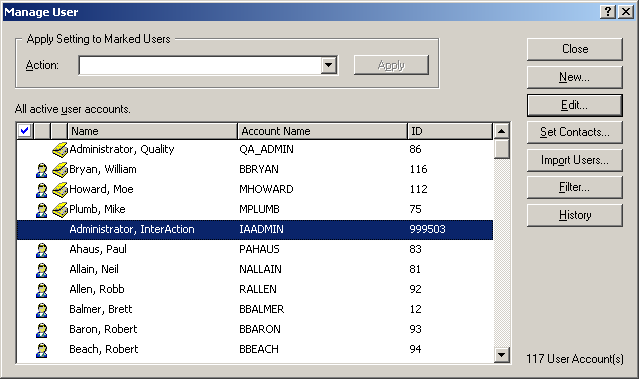Click the 117 User Account(s) status text
Viewport: 639px width, 379px height.
(x=575, y=359)
